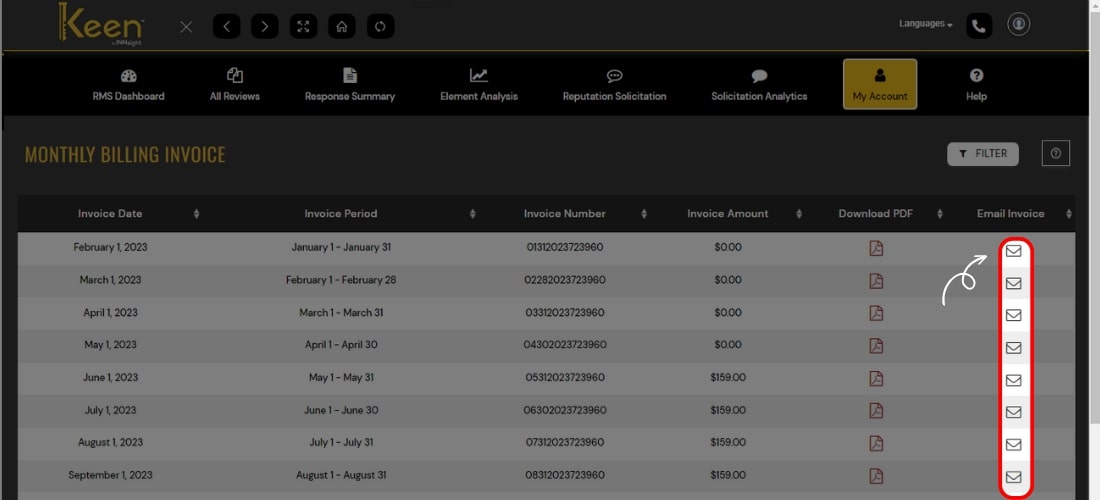Open the RMS Dashboard tab
1100x500 pixels.
click(128, 85)
